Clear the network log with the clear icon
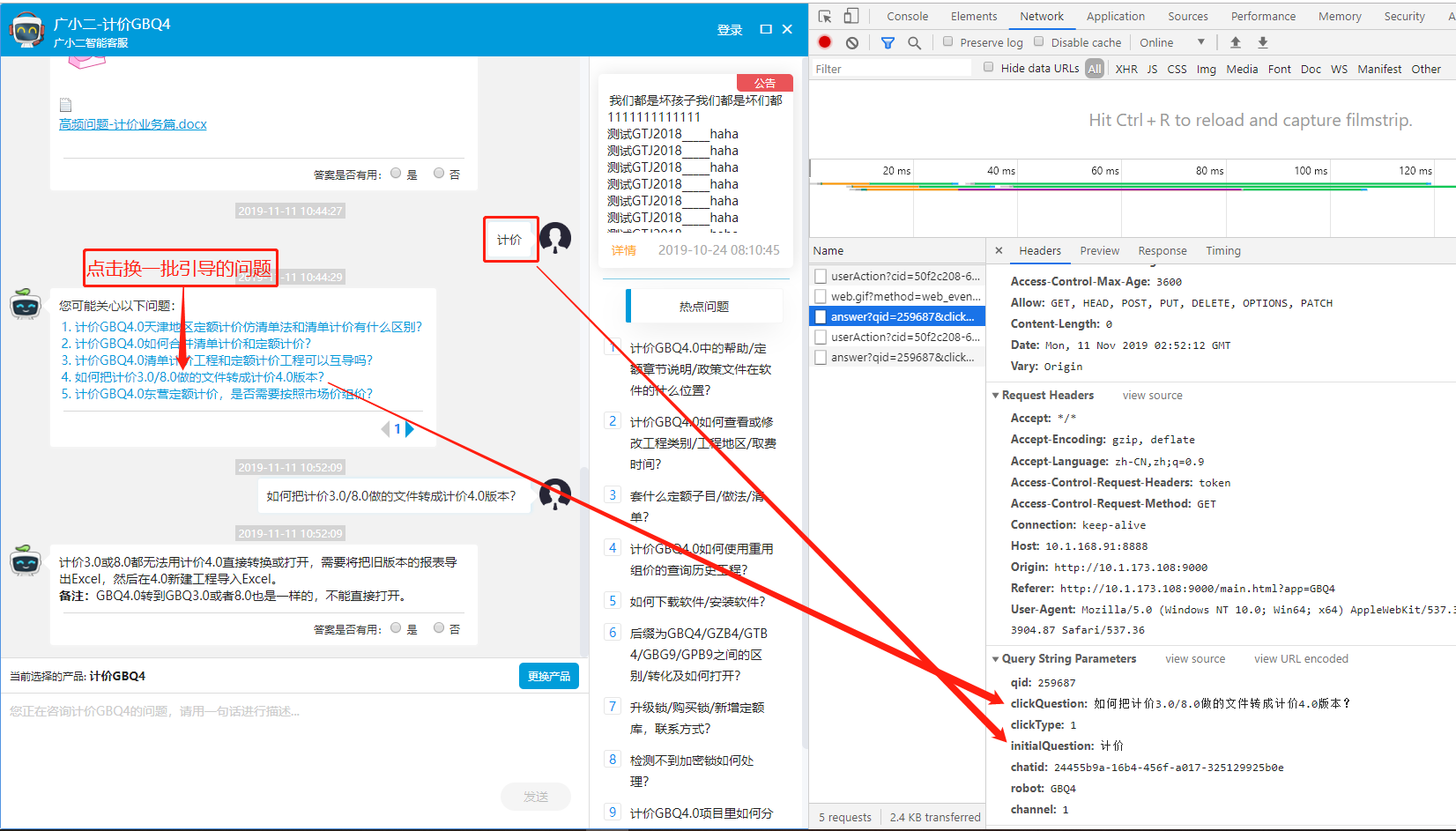This screenshot has width=1456, height=831. point(852,42)
